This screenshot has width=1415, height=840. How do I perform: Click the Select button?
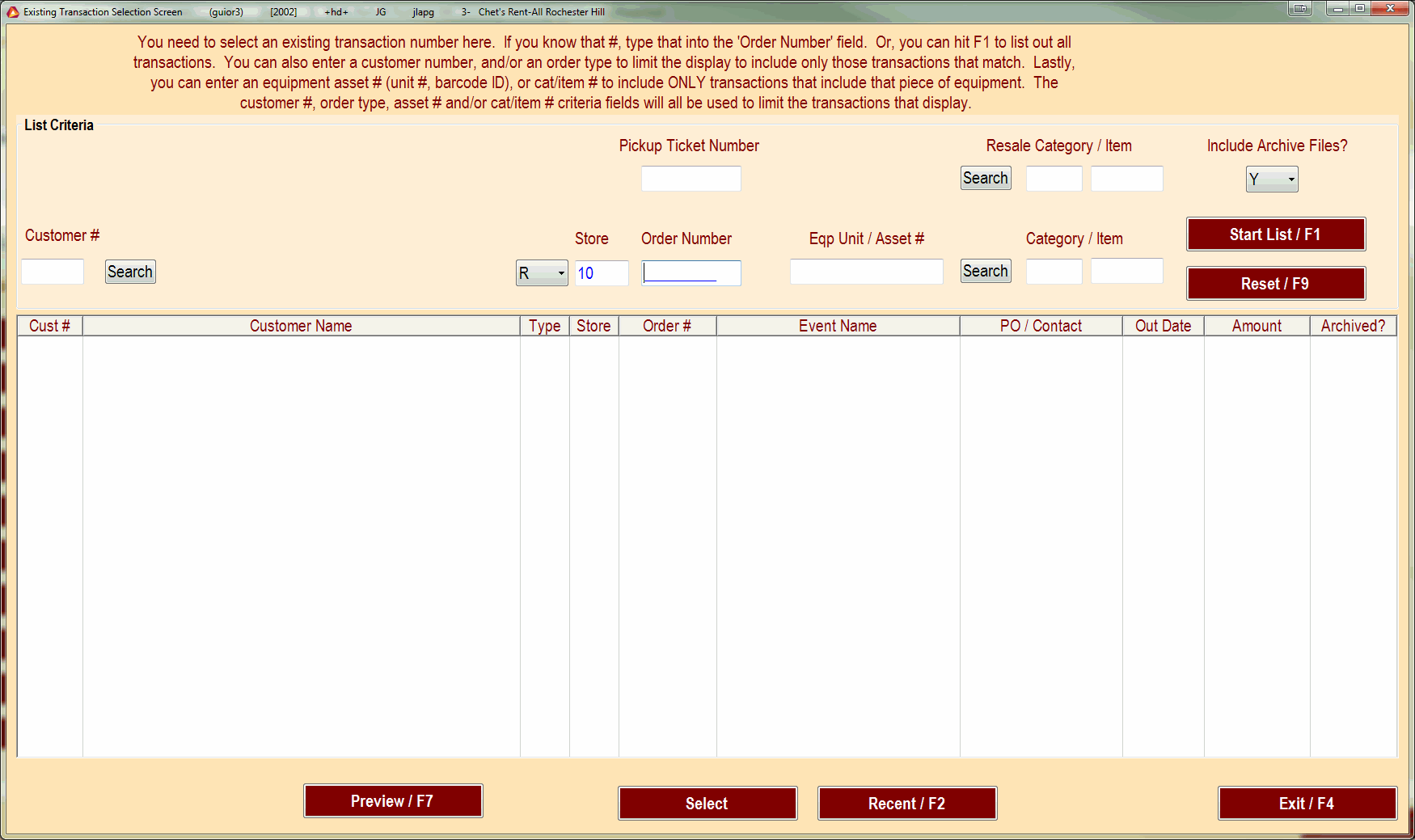[x=707, y=804]
